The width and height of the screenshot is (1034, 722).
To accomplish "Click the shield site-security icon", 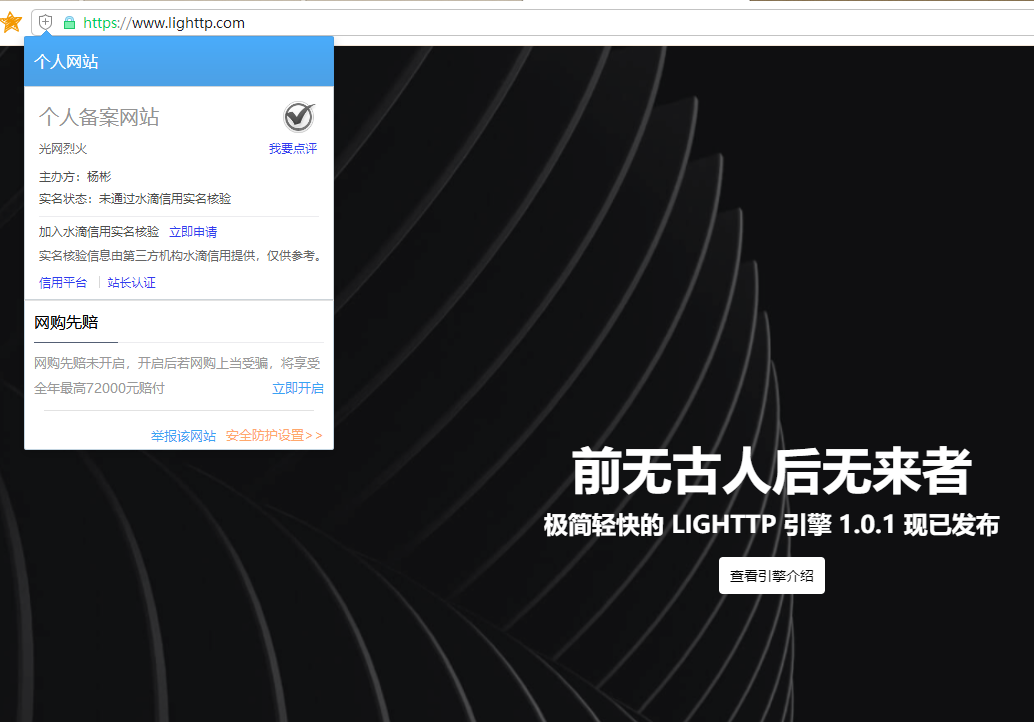I will pyautogui.click(x=46, y=22).
